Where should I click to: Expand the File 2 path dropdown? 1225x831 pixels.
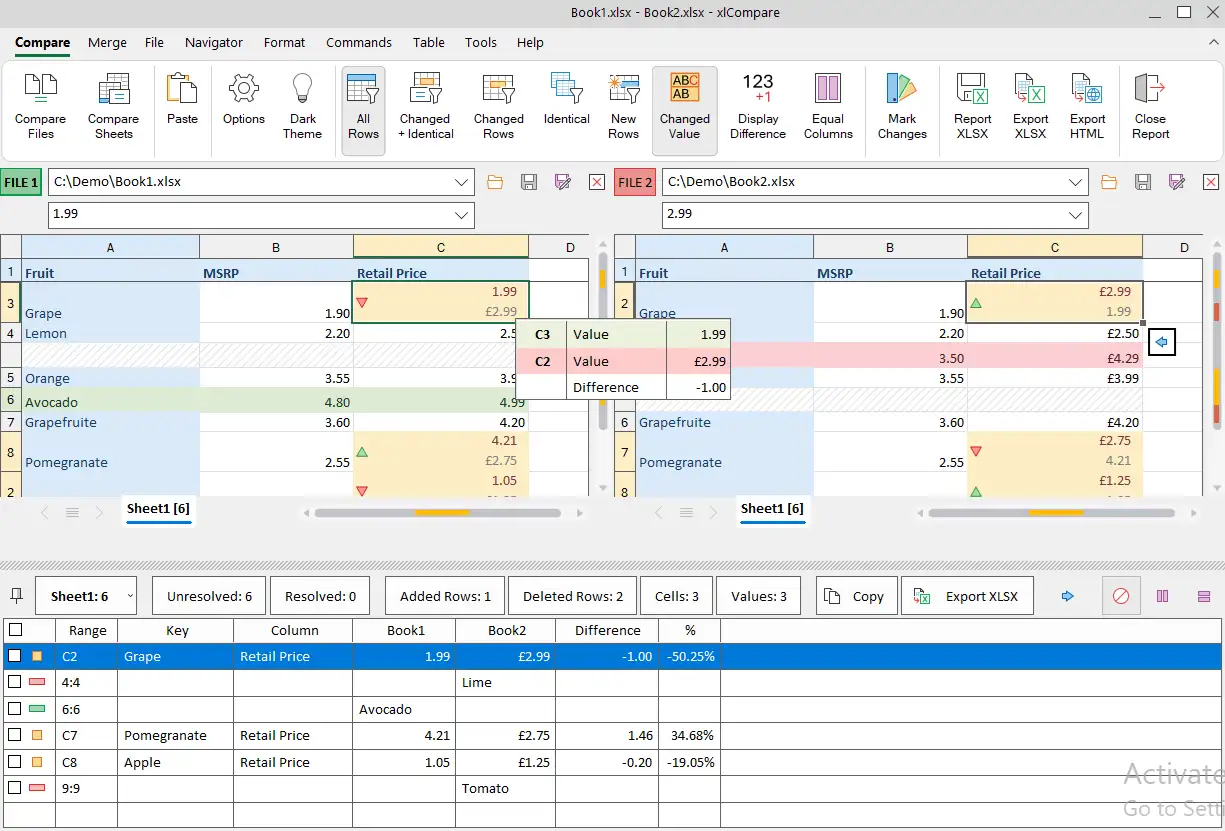tap(1076, 182)
